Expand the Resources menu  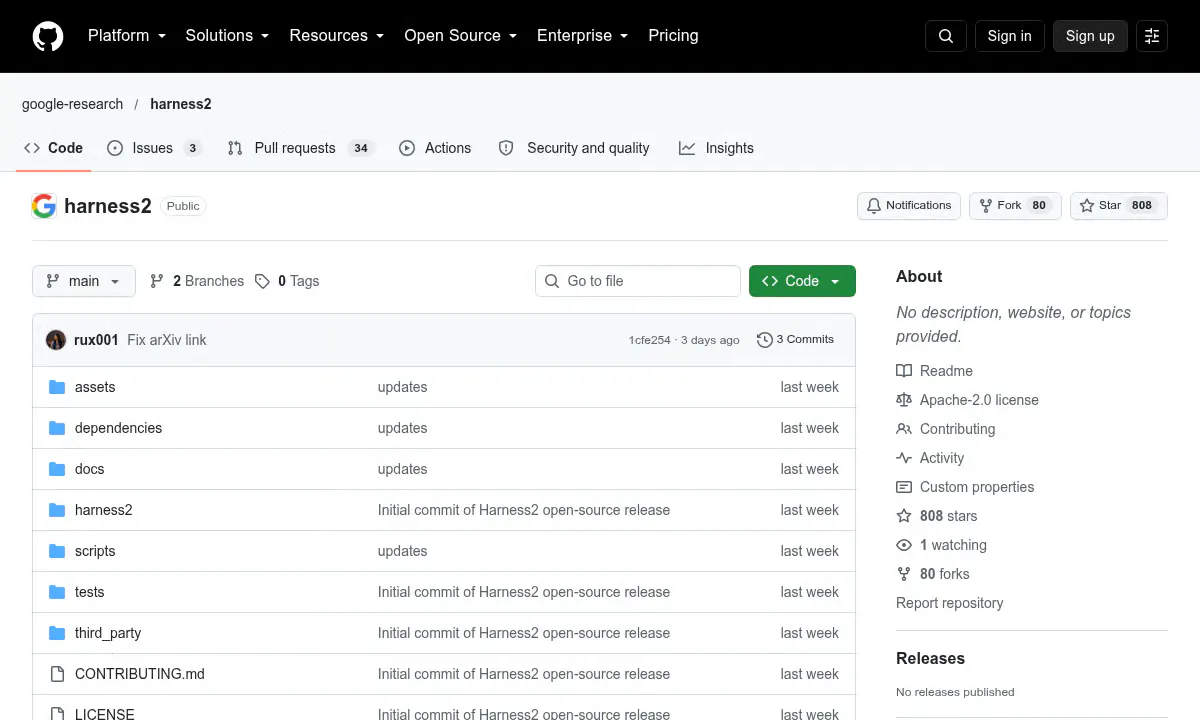pyautogui.click(x=337, y=36)
